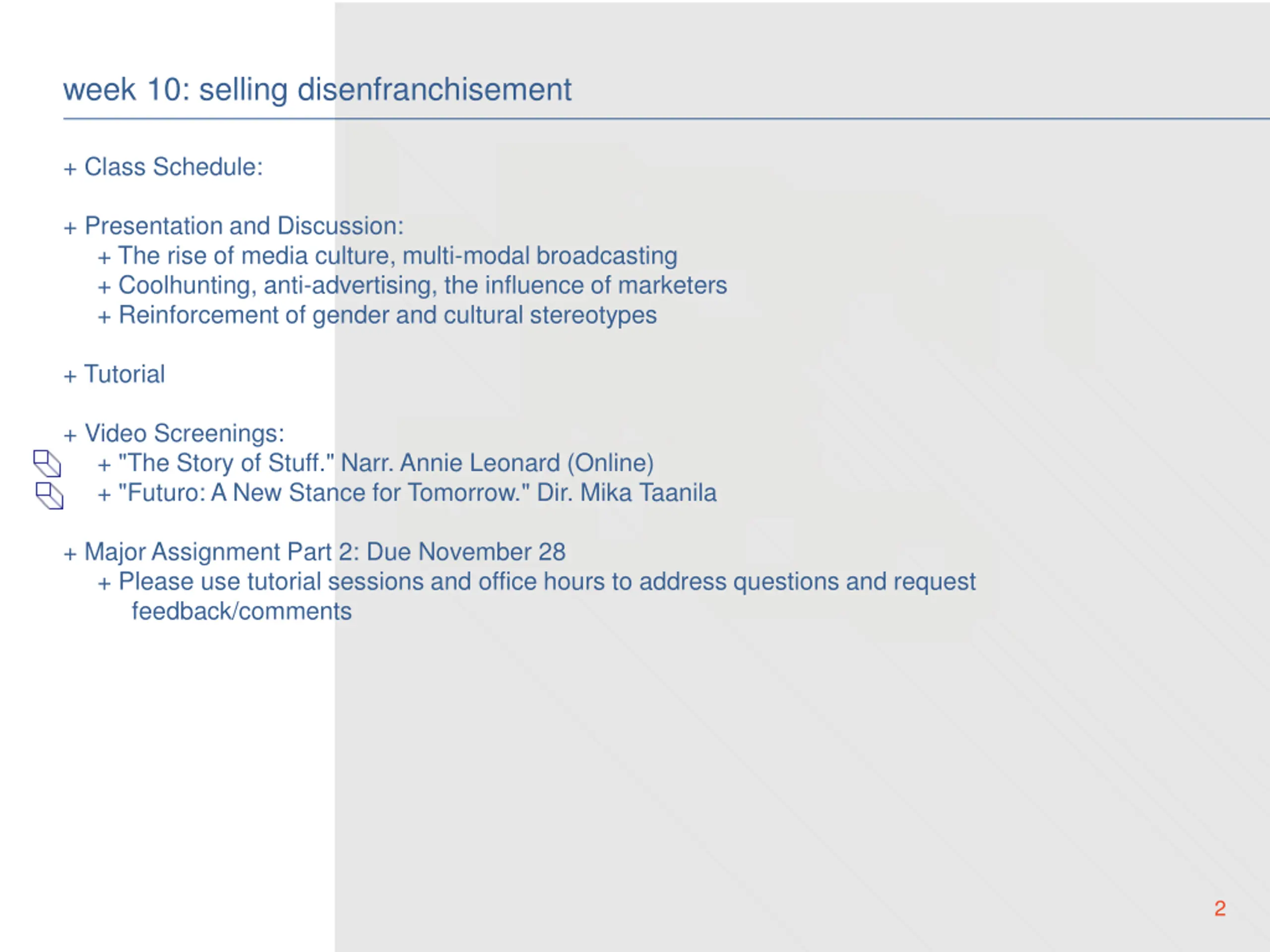Image resolution: width=1270 pixels, height=952 pixels.
Task: Click the "Please use tutorial sessions" line
Action: point(547,582)
